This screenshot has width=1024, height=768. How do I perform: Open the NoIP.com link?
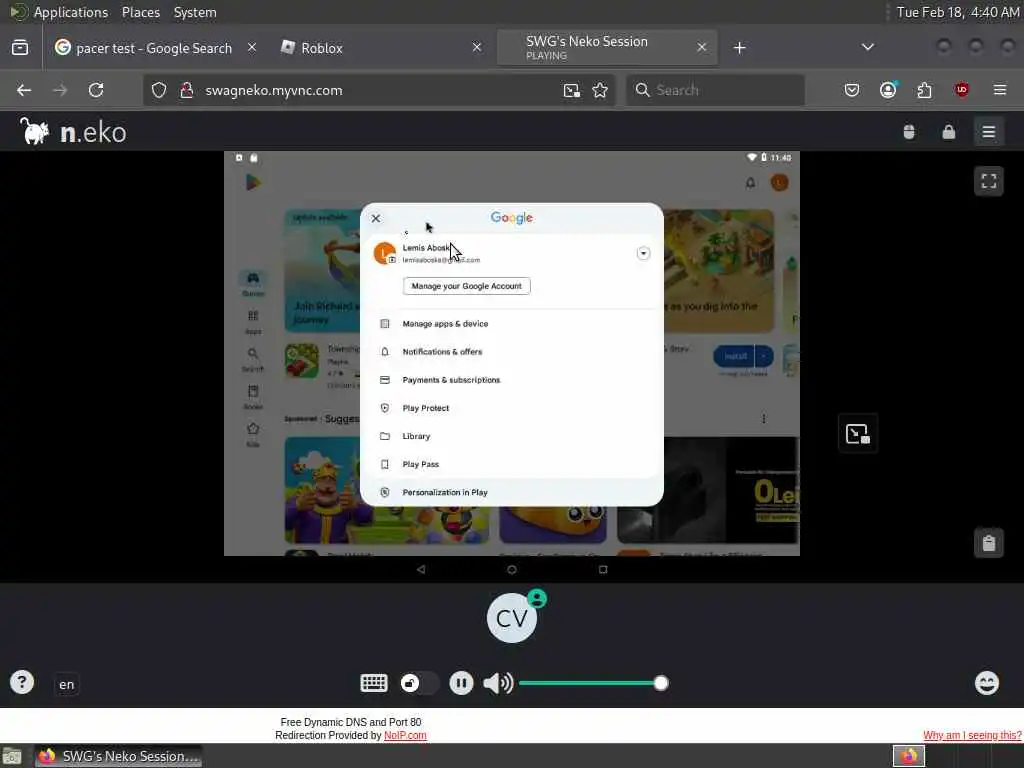[405, 735]
